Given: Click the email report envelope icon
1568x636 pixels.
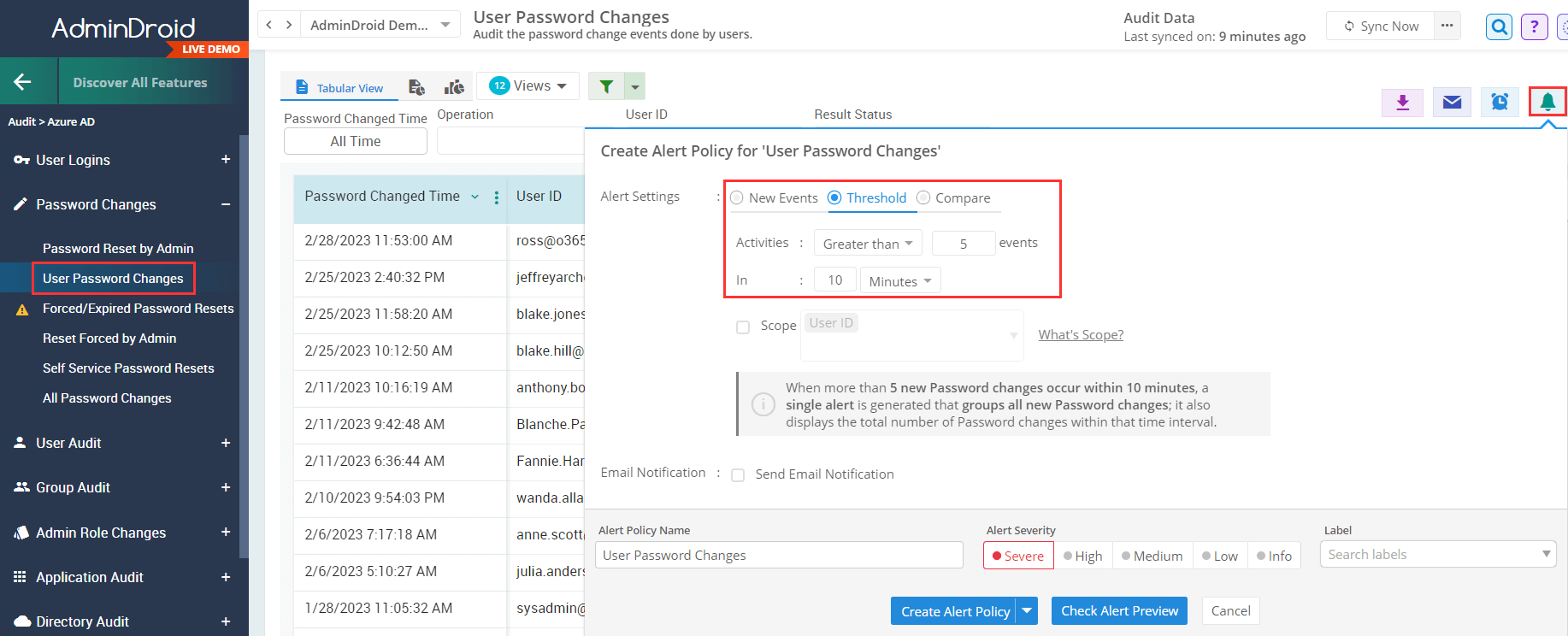Looking at the screenshot, I should pyautogui.click(x=1452, y=103).
